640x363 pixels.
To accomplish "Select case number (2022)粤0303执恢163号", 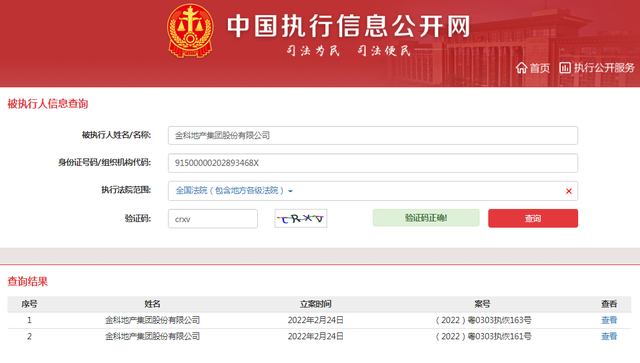I will tap(483, 320).
